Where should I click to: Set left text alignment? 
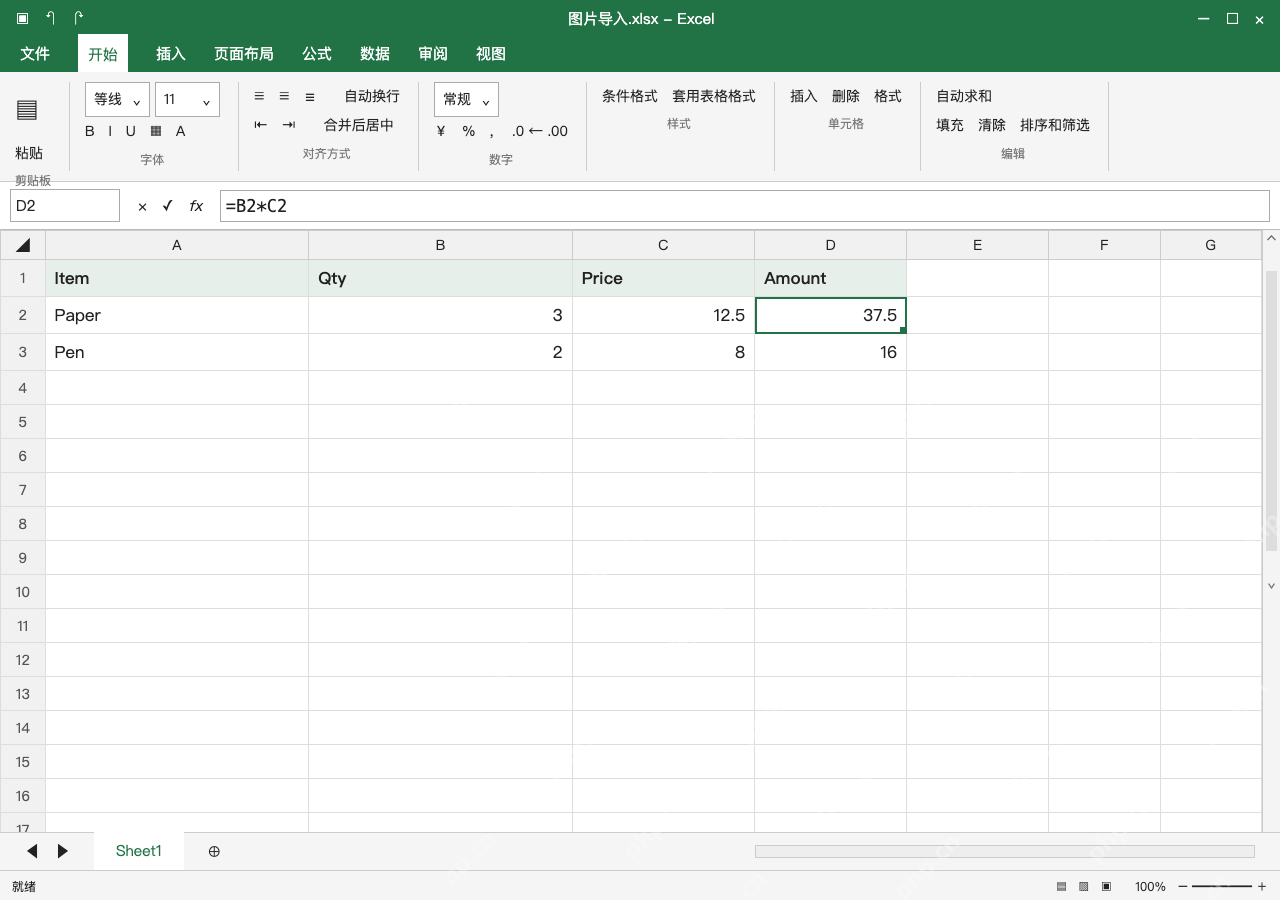(259, 96)
